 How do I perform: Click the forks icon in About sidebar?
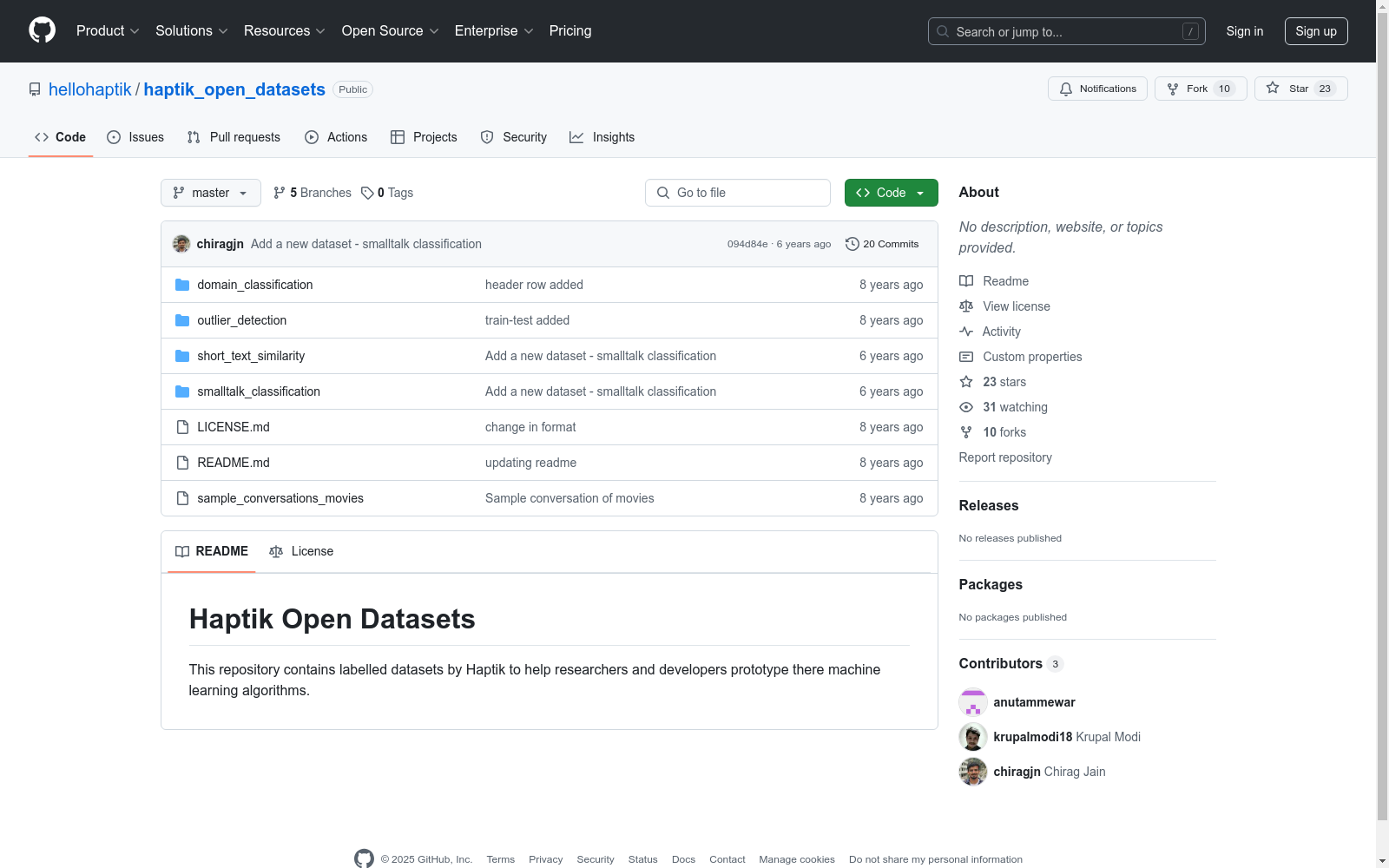pos(966,432)
